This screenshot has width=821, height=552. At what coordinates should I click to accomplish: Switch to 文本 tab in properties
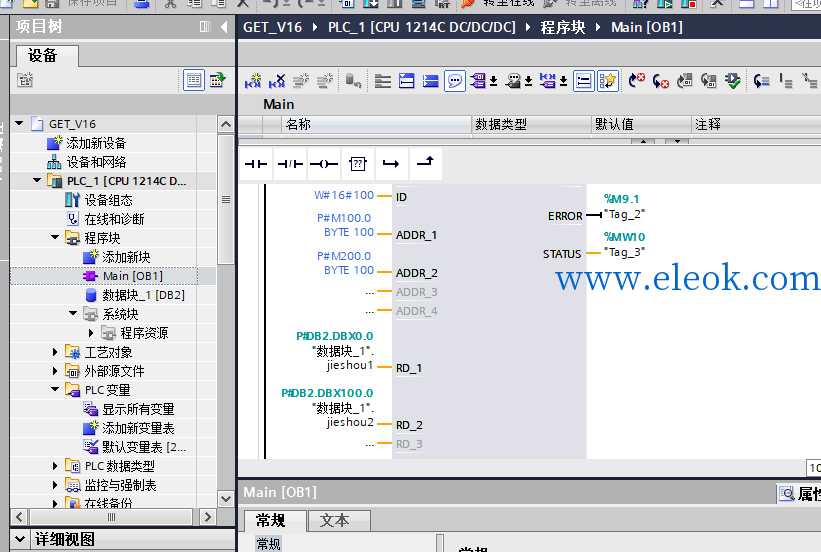pyautogui.click(x=339, y=520)
